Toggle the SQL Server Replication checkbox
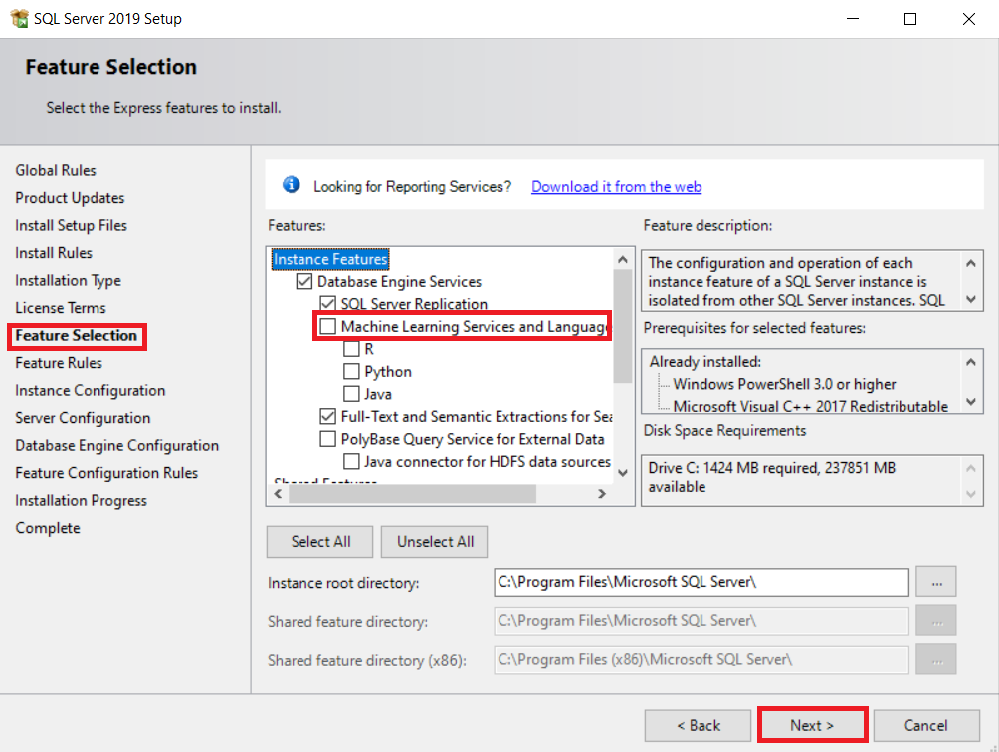 pos(327,303)
